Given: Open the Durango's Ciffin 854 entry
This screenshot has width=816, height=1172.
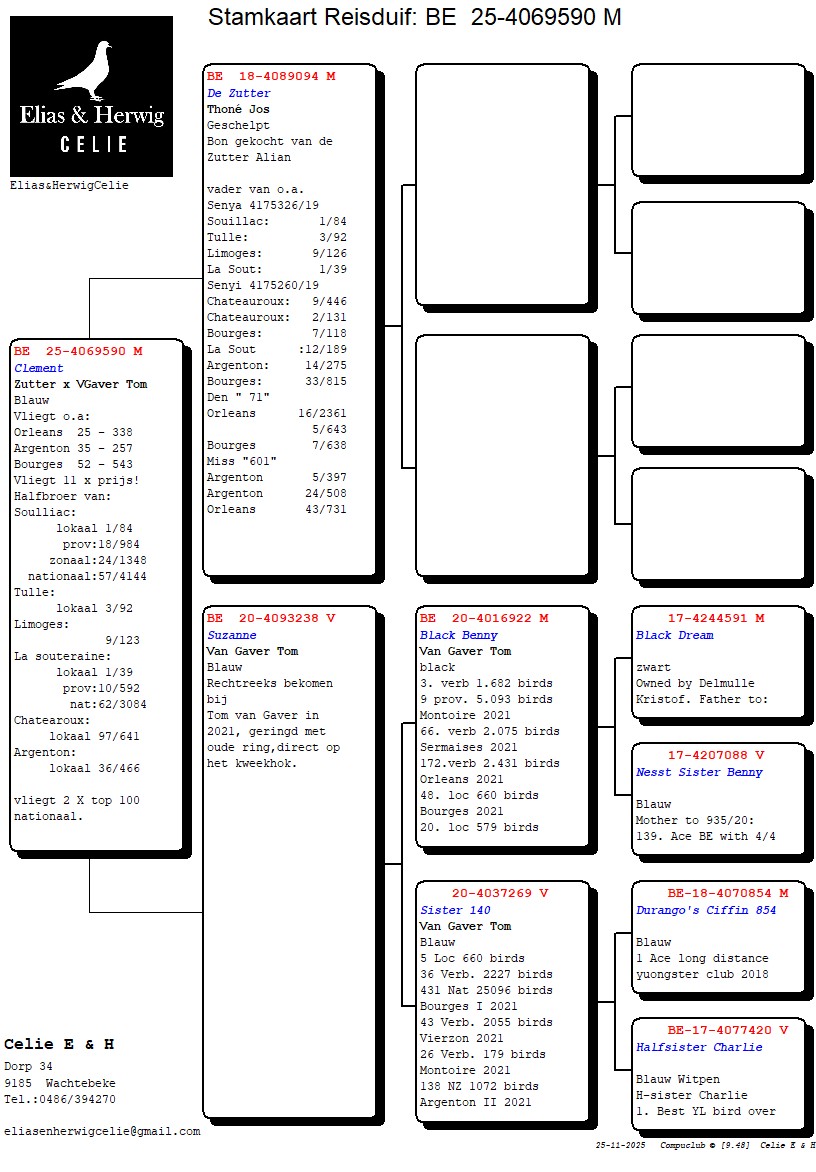Looking at the screenshot, I should pos(706,910).
